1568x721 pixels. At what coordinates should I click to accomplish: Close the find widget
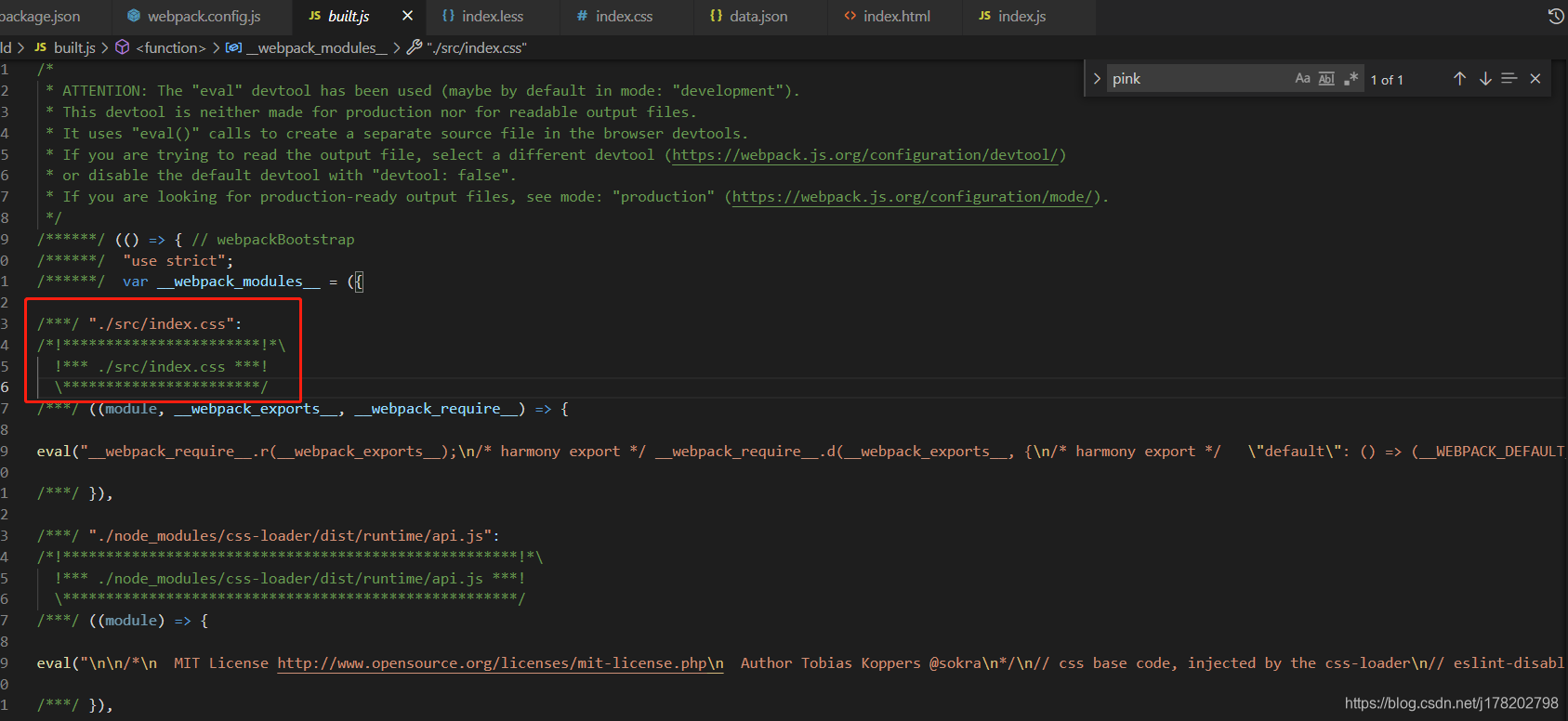(x=1535, y=79)
